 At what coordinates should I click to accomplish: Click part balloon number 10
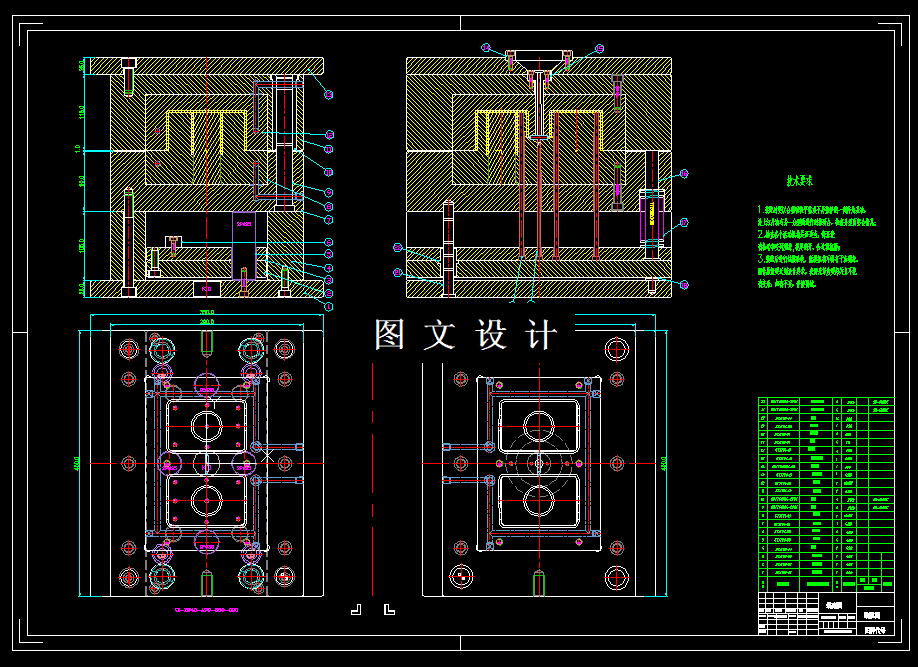328,172
